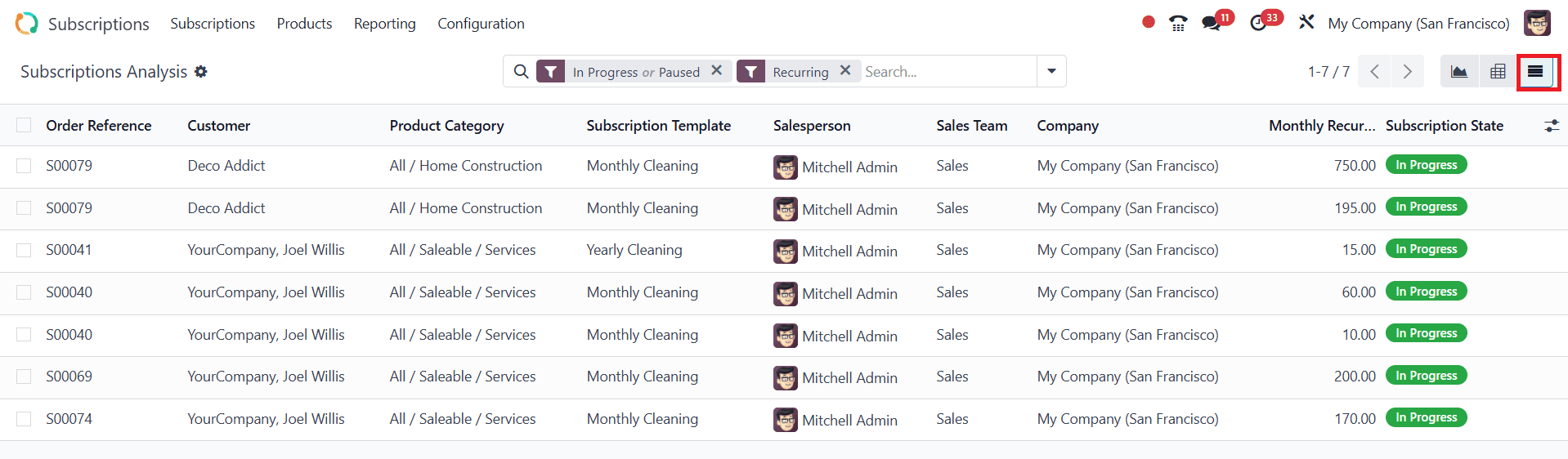Go to next page of records
The height and width of the screenshot is (459, 1568).
coord(1407,72)
